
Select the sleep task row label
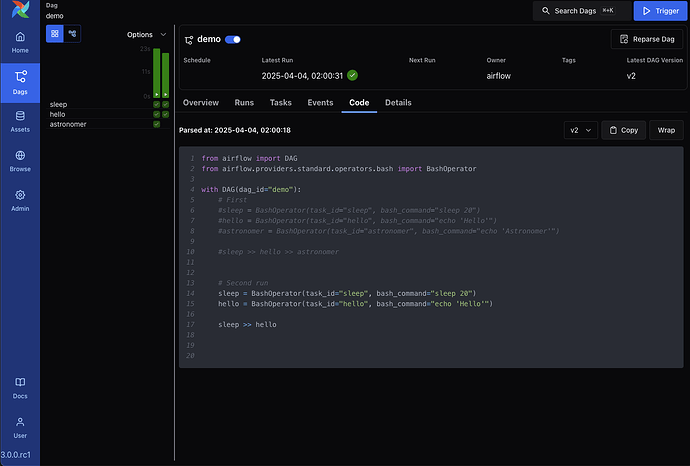click(x=59, y=104)
